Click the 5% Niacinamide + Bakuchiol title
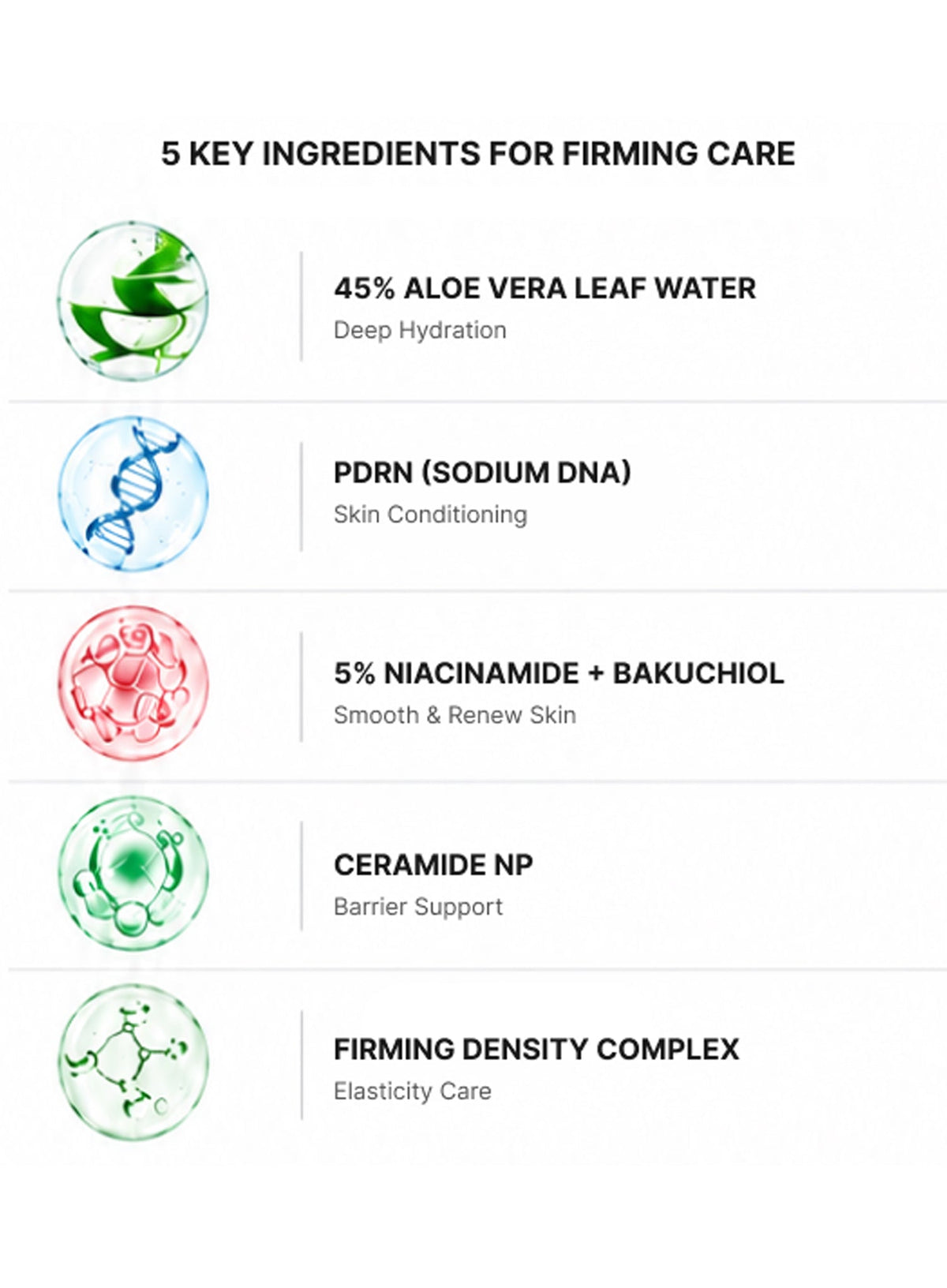 coord(559,673)
